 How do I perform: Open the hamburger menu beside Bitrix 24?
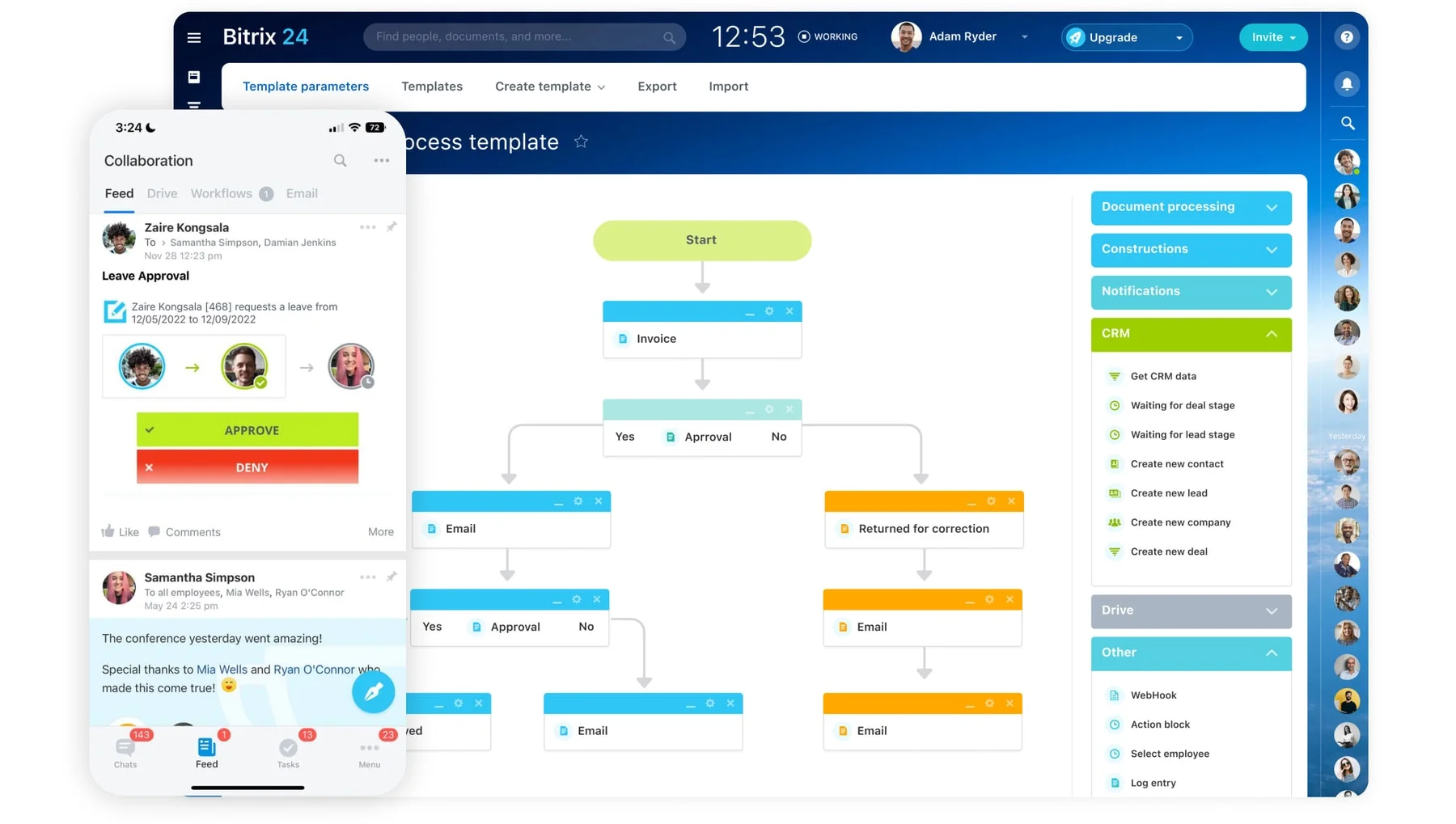pyautogui.click(x=194, y=37)
